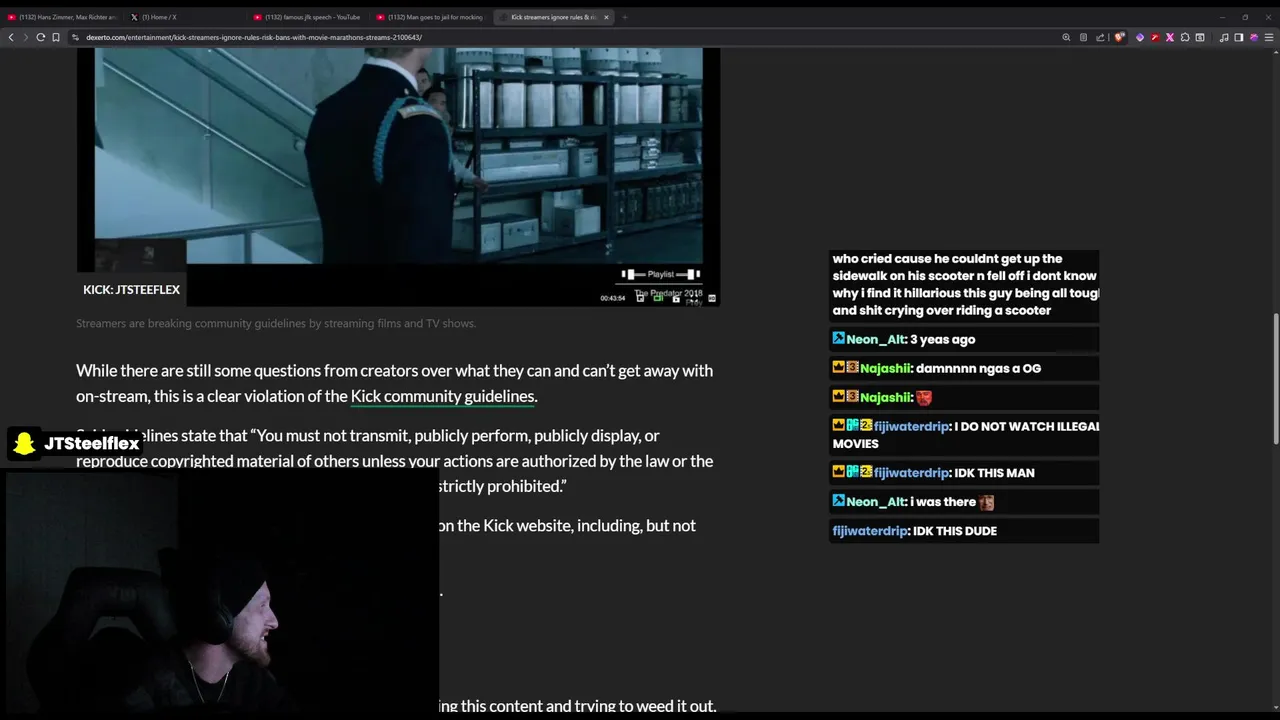The width and height of the screenshot is (1280, 720).
Task: Open the purple diamond extension icon
Action: coord(1140,37)
